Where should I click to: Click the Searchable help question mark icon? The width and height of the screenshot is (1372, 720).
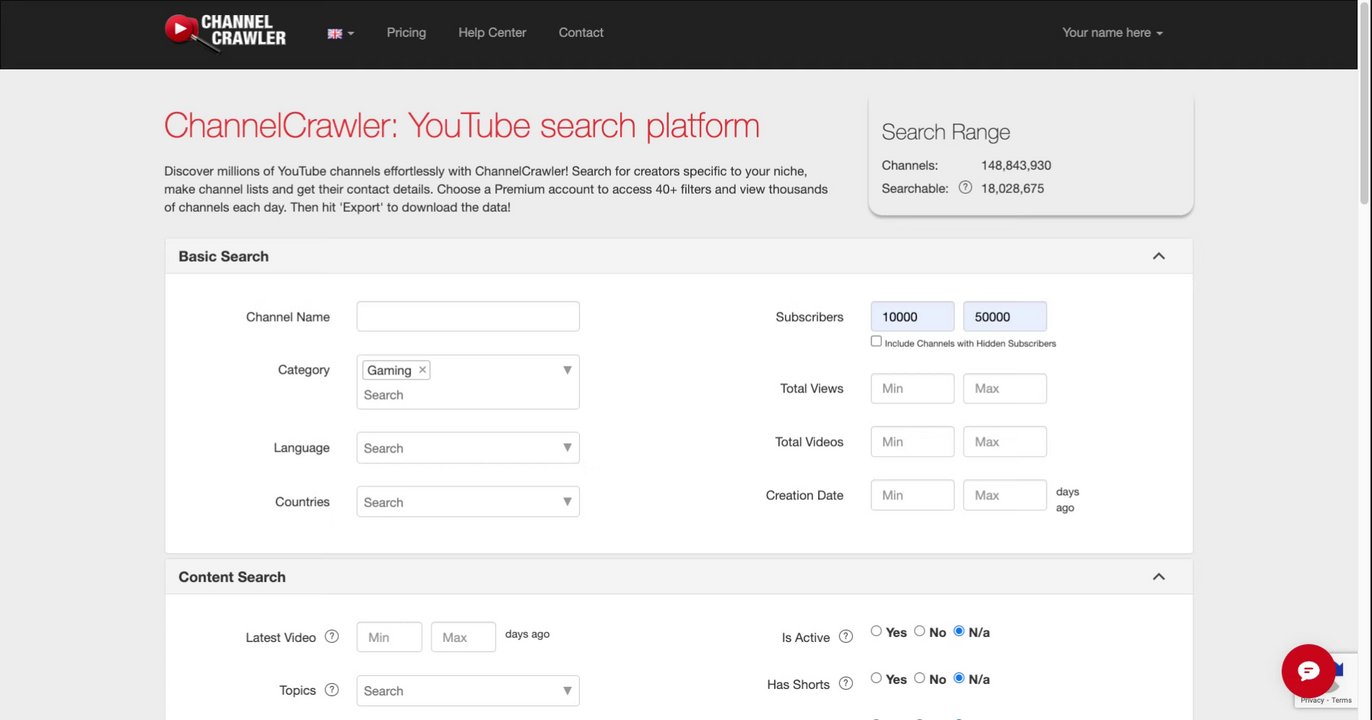[x=965, y=187]
